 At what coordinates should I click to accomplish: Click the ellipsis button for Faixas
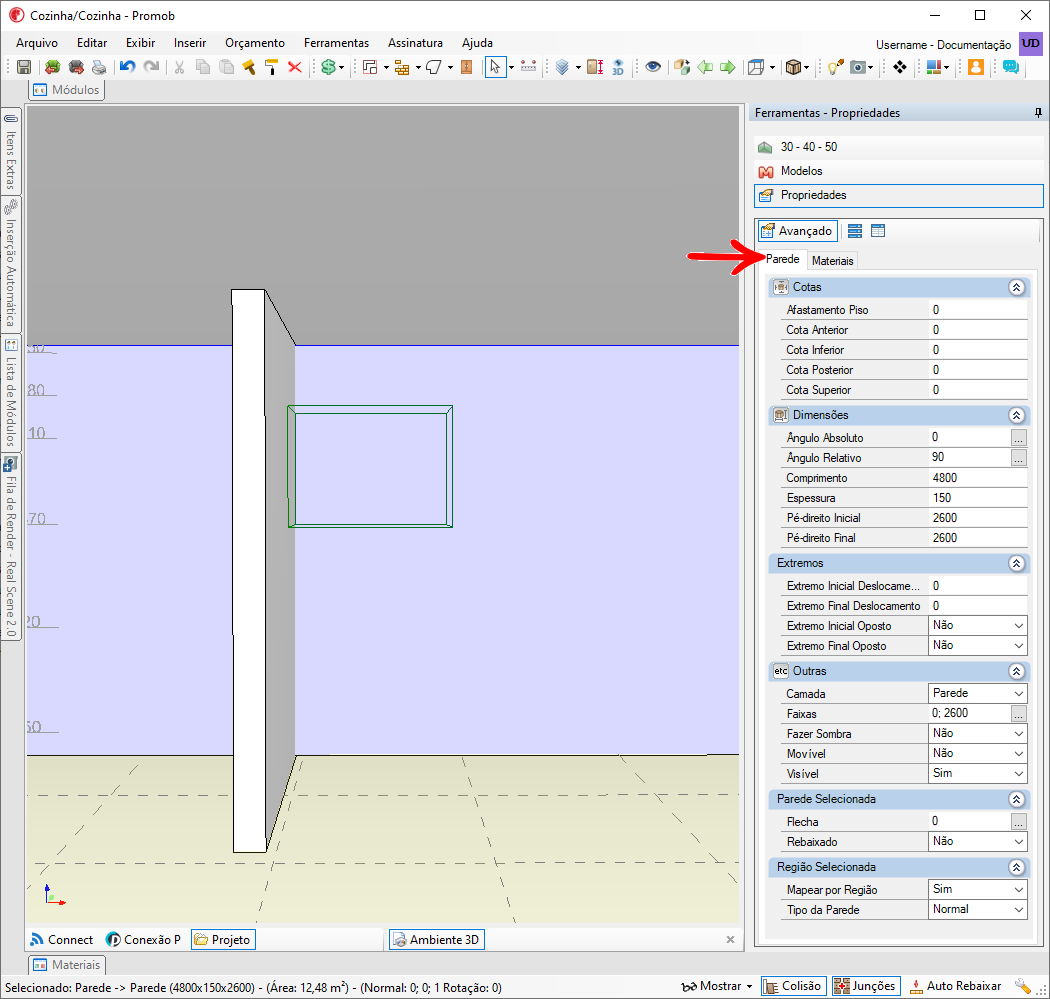pyautogui.click(x=1018, y=714)
